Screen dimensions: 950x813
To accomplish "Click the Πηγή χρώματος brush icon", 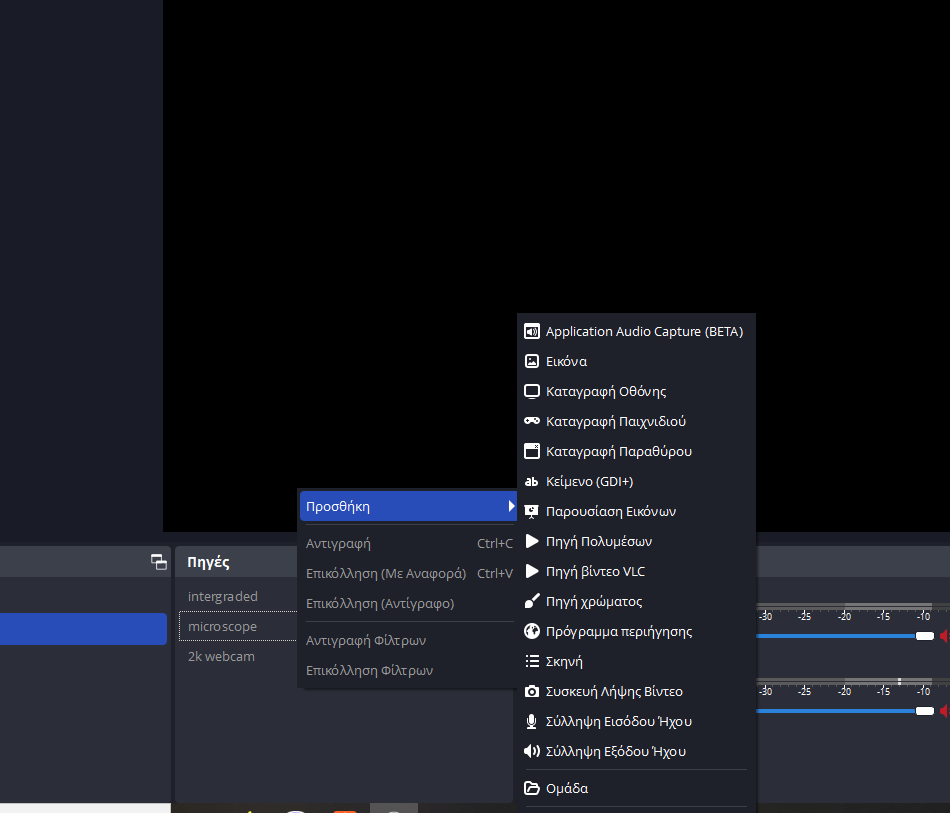I will [531, 602].
